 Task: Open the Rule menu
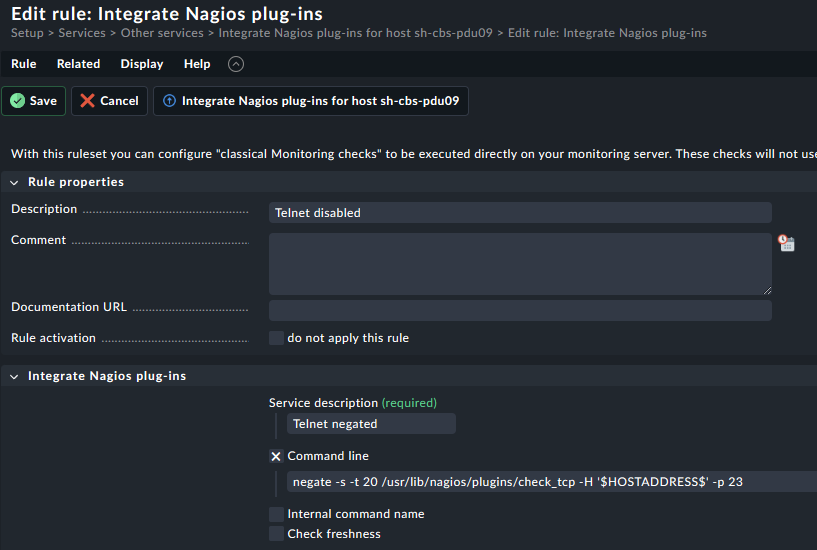(x=24, y=64)
